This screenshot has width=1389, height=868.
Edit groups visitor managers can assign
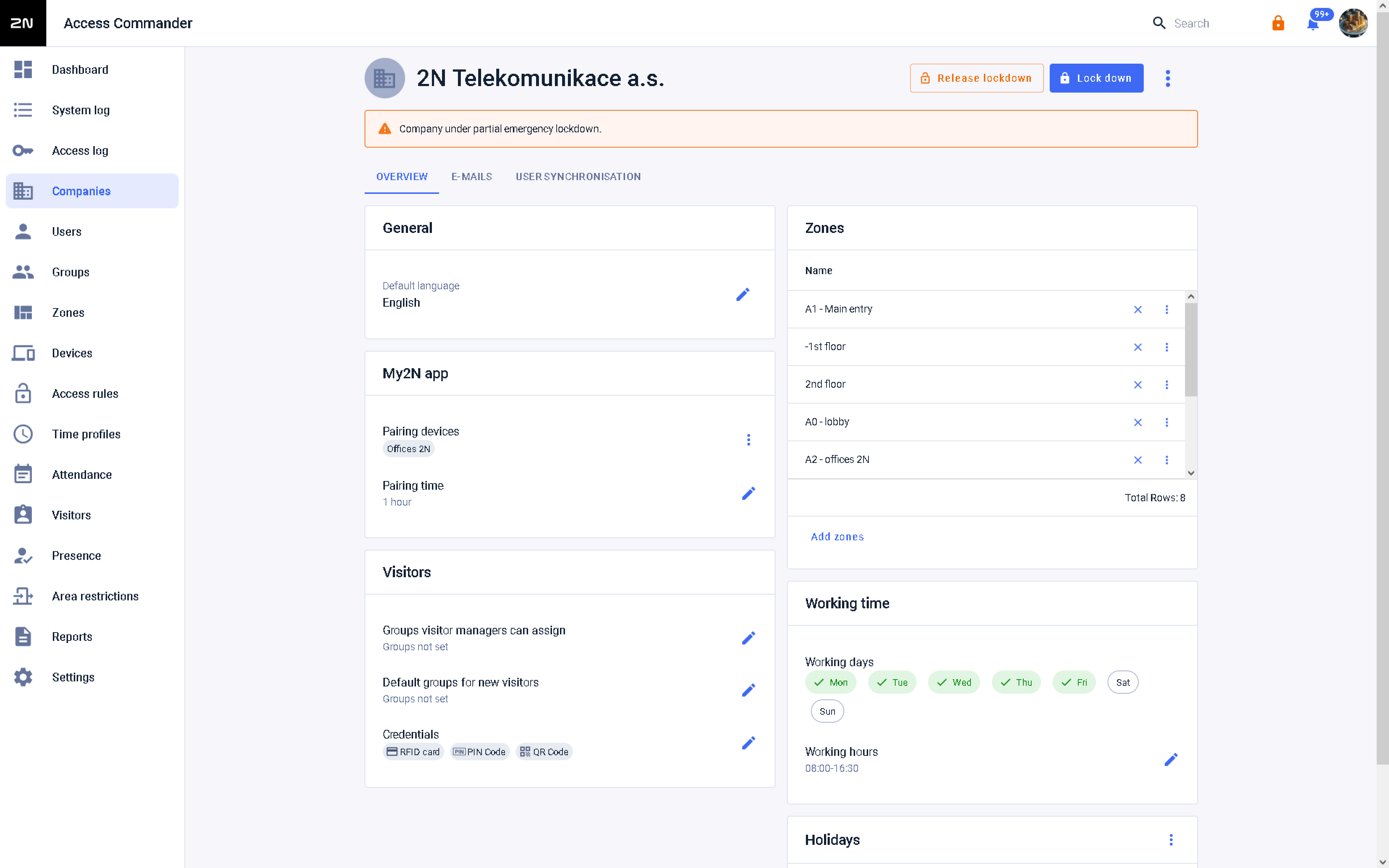(748, 638)
